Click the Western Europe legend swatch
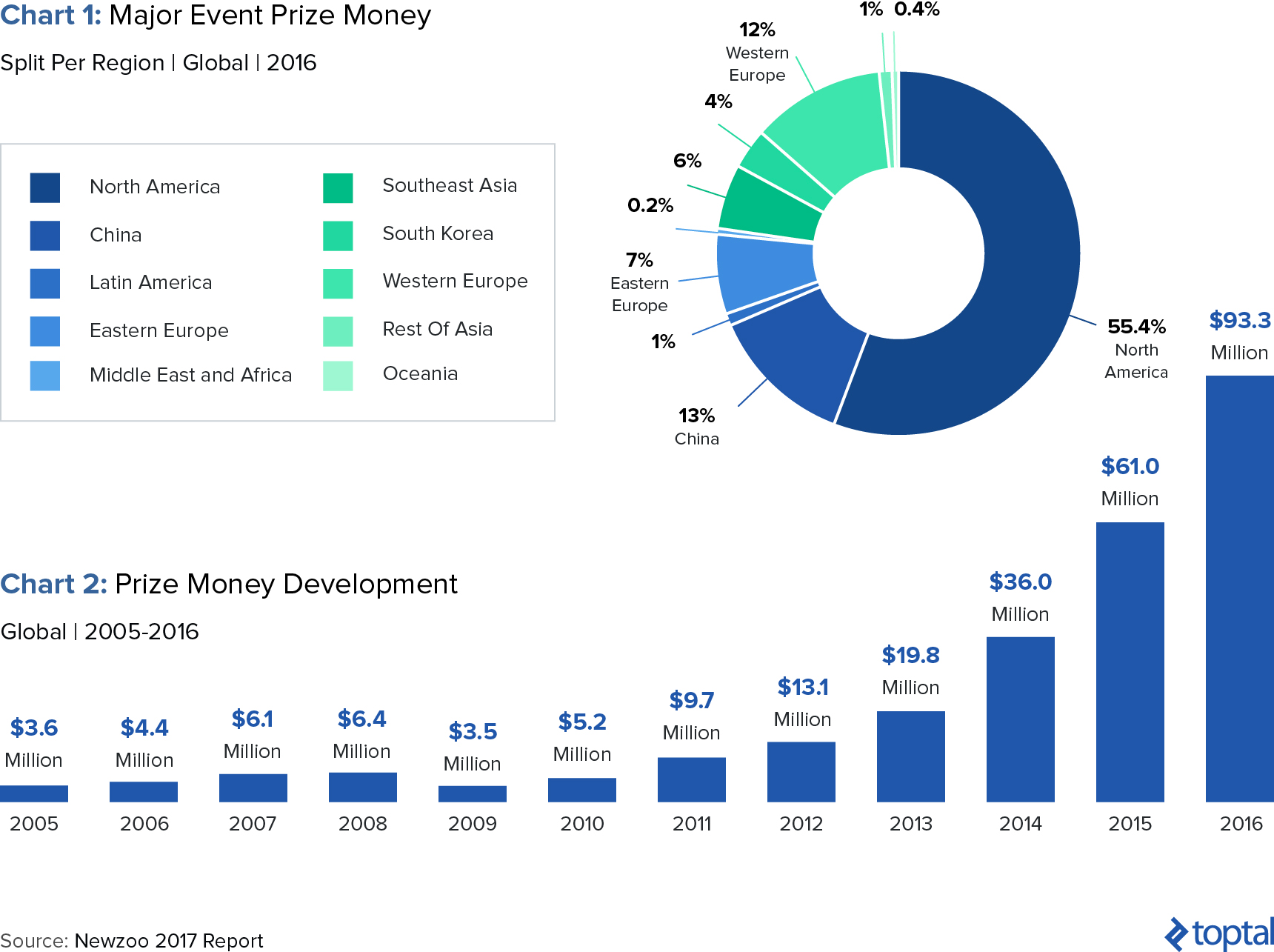 tap(338, 283)
